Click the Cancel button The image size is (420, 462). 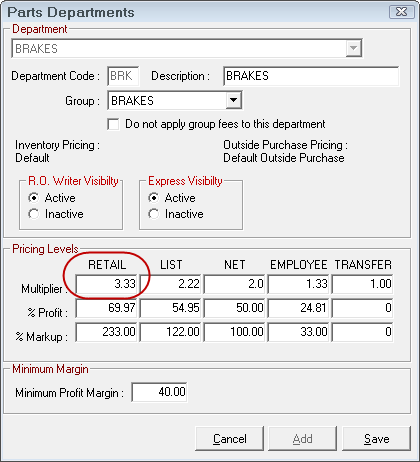[229, 438]
